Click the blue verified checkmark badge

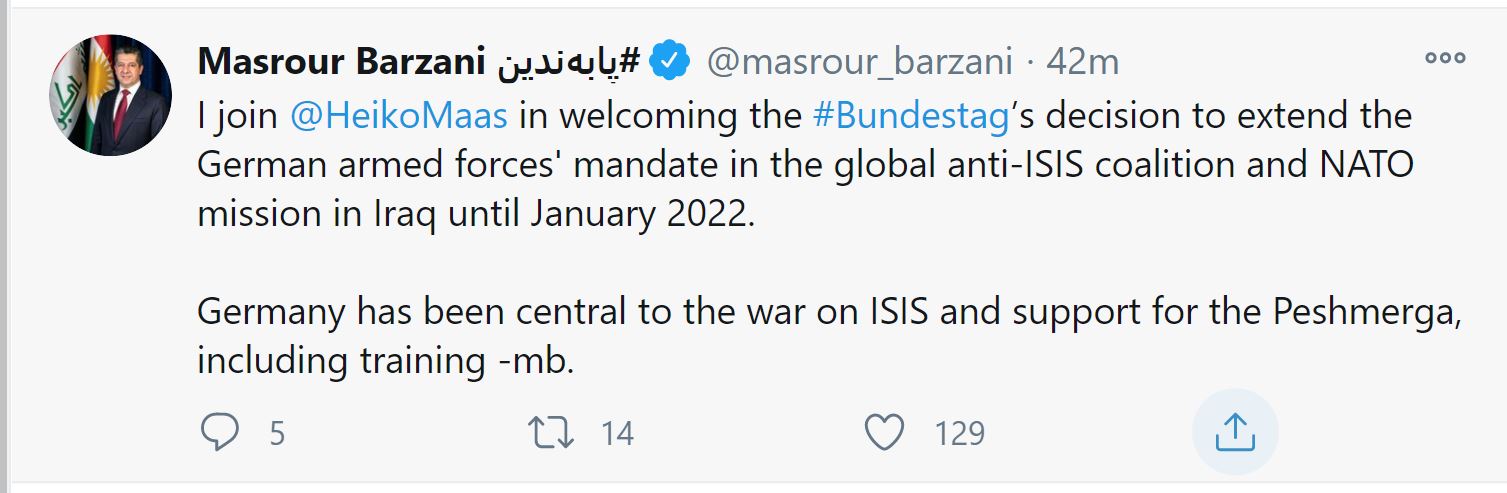pos(668,62)
